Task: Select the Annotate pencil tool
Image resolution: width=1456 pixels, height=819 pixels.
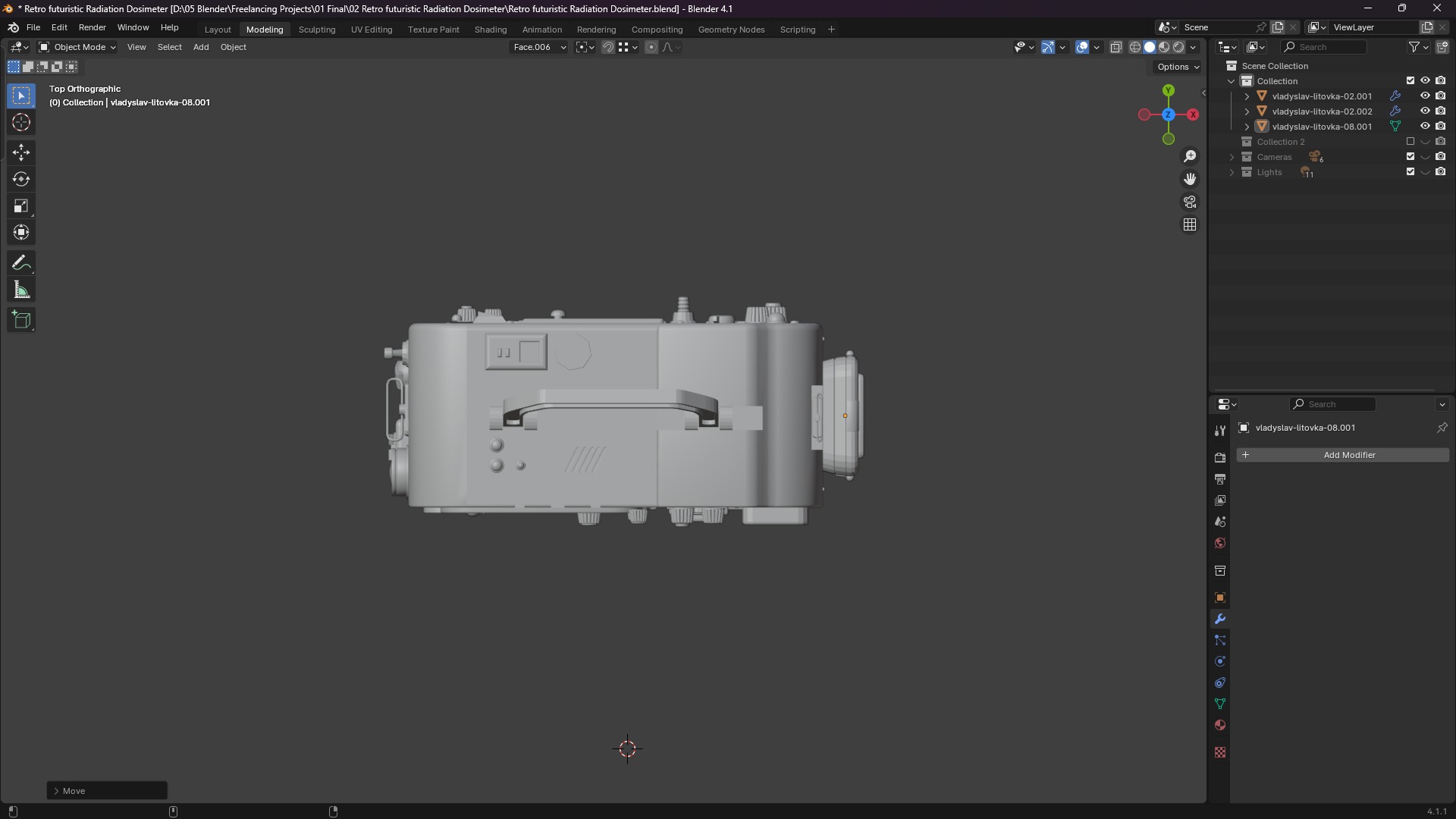Action: [21, 263]
